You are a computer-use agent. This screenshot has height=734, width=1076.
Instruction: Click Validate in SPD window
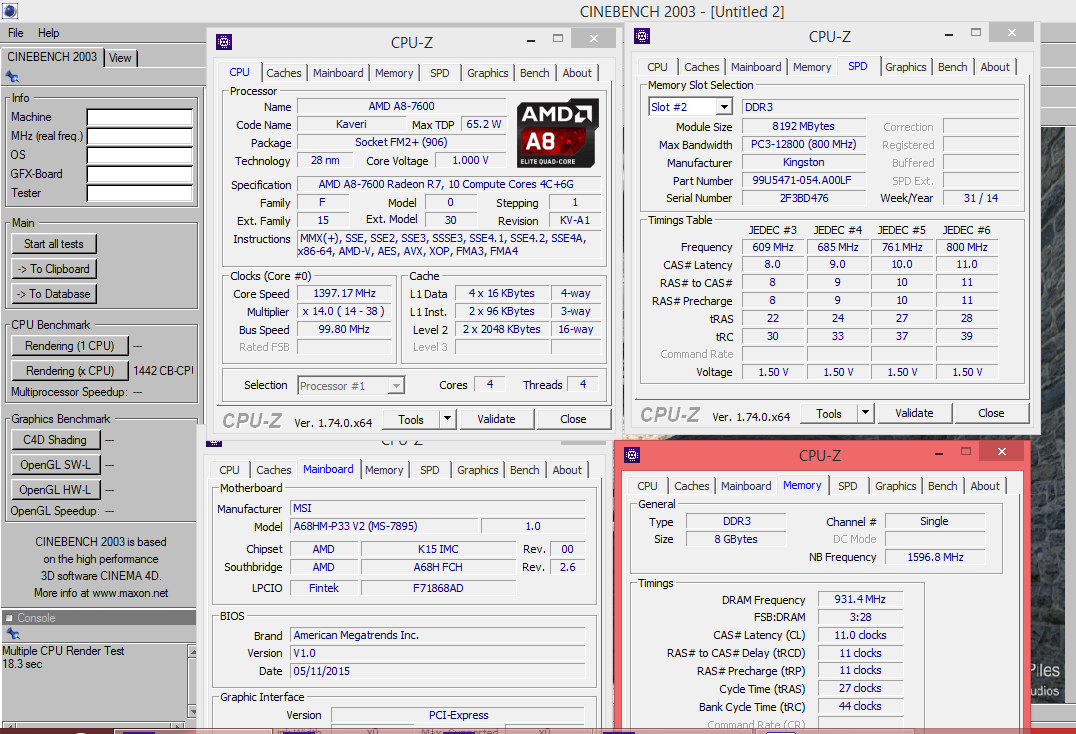(914, 413)
